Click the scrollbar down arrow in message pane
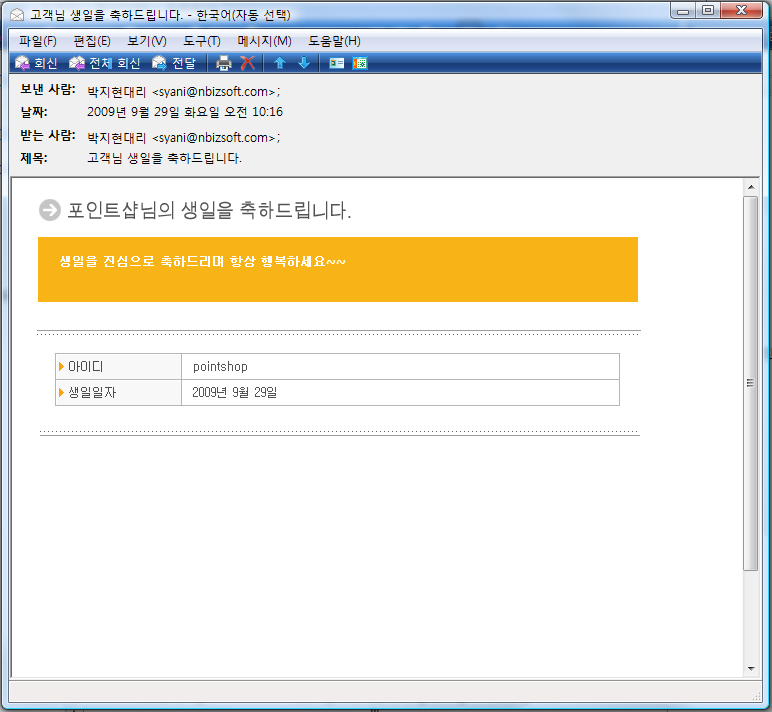772x712 pixels. [x=751, y=667]
